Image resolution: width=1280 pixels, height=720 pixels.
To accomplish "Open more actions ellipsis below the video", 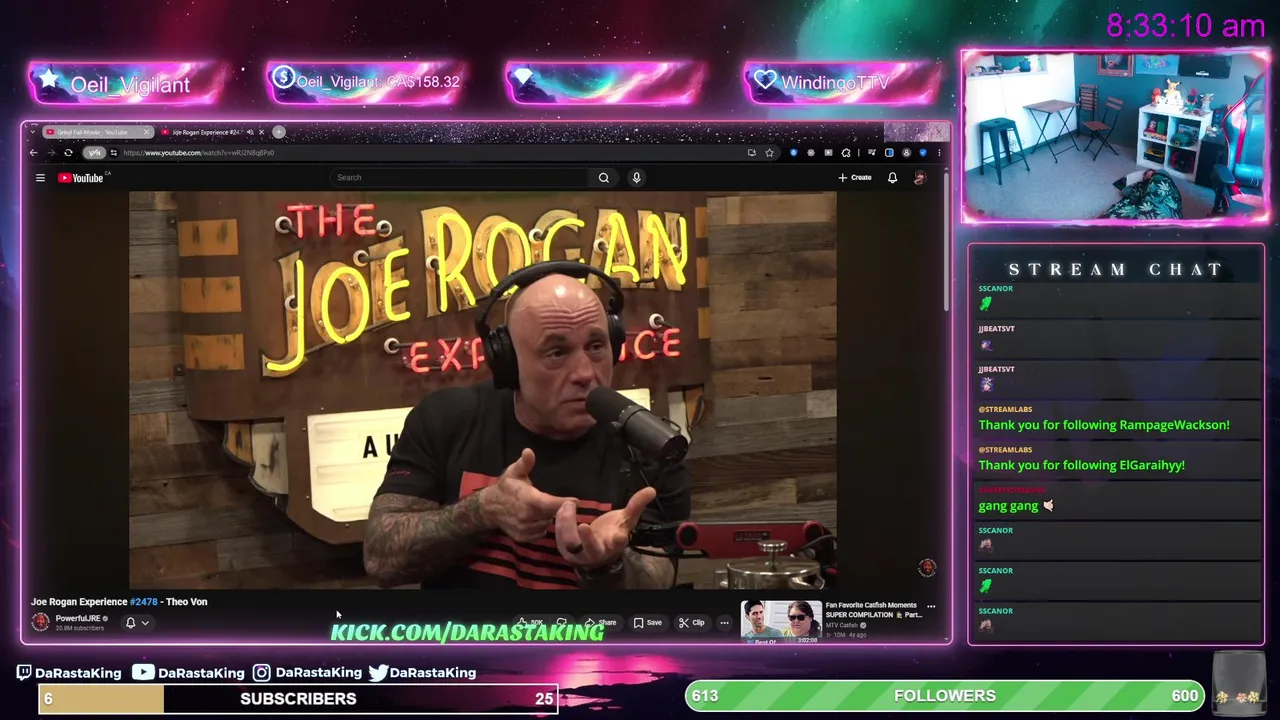I will (724, 623).
